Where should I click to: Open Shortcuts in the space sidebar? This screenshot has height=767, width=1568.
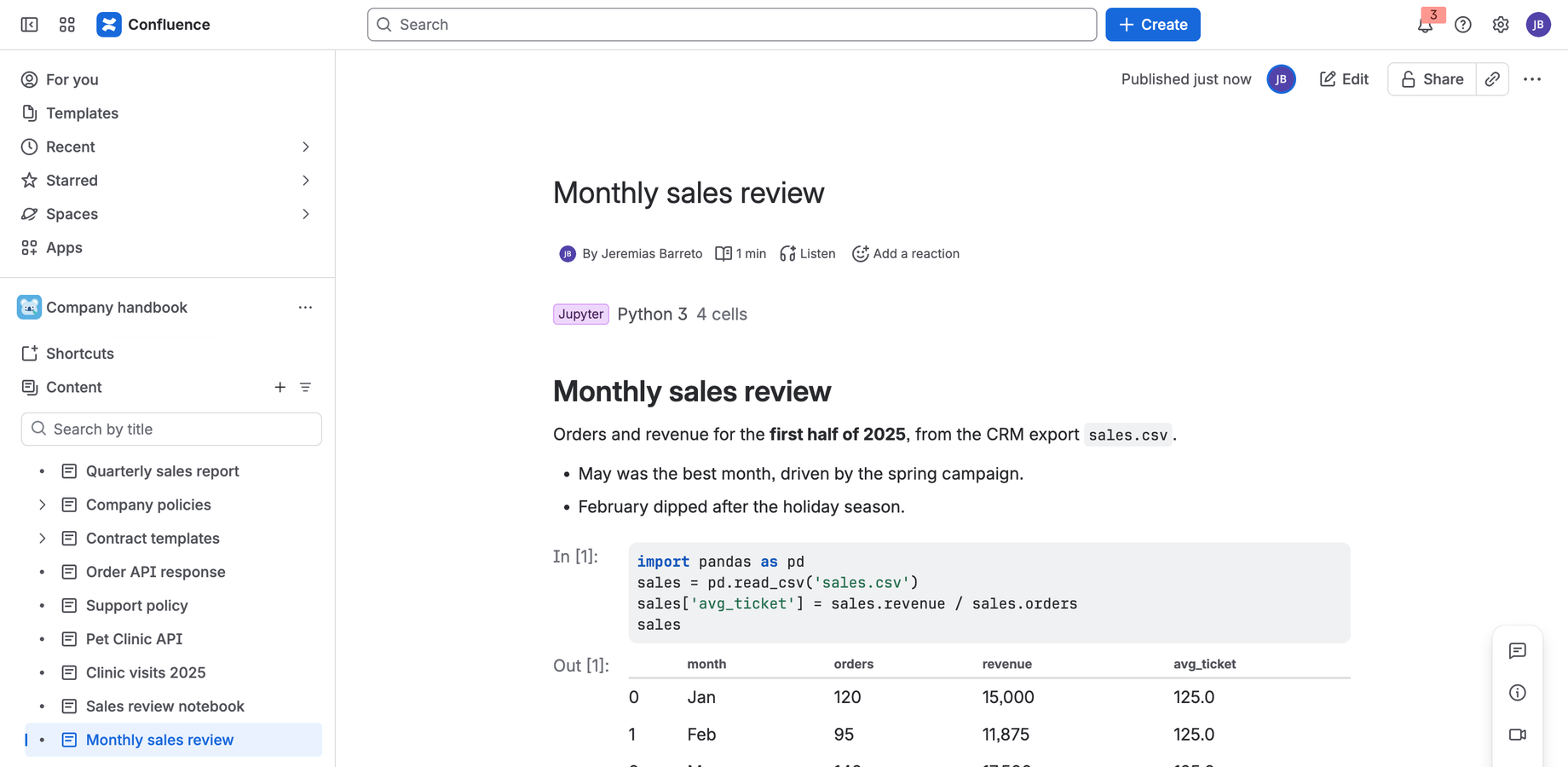click(x=67, y=354)
